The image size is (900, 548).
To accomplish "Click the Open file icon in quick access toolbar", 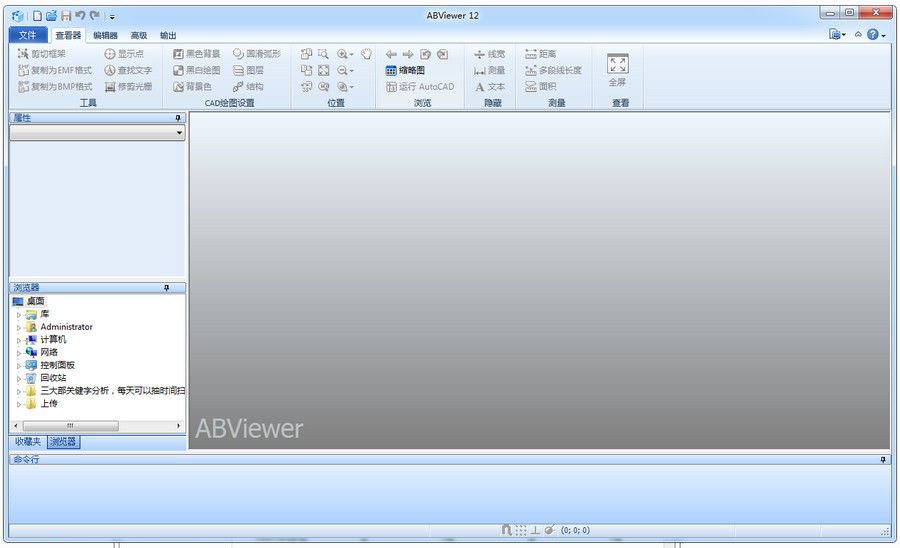I will [52, 16].
